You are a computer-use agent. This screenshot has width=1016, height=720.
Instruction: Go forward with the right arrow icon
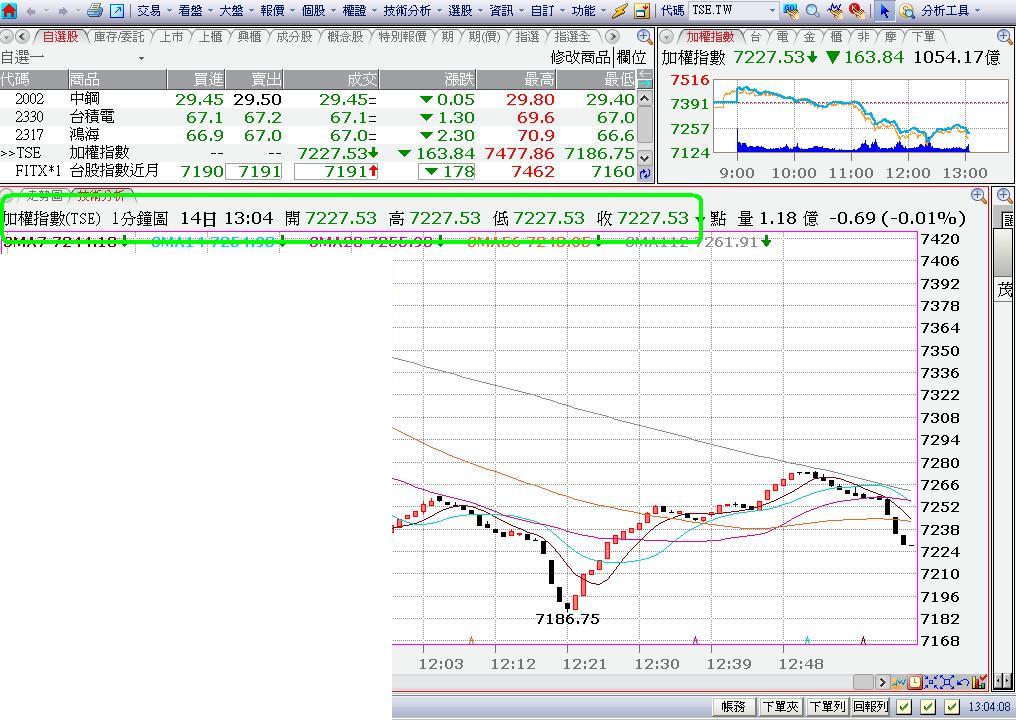point(63,11)
